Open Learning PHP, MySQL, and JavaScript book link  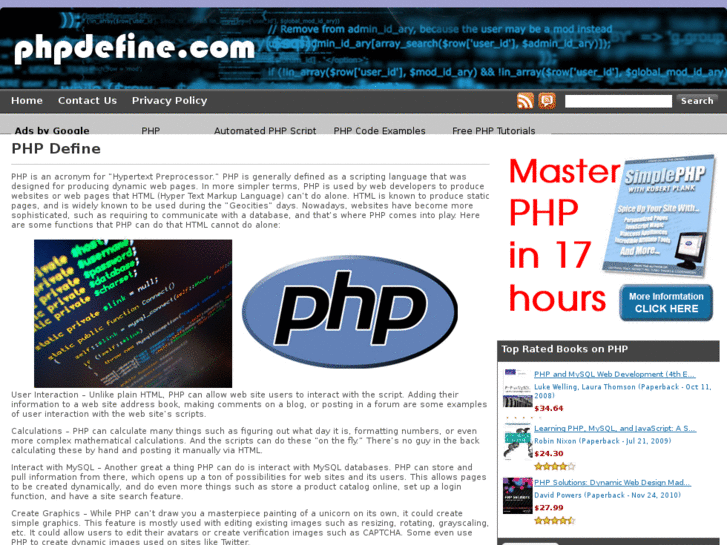(615, 429)
